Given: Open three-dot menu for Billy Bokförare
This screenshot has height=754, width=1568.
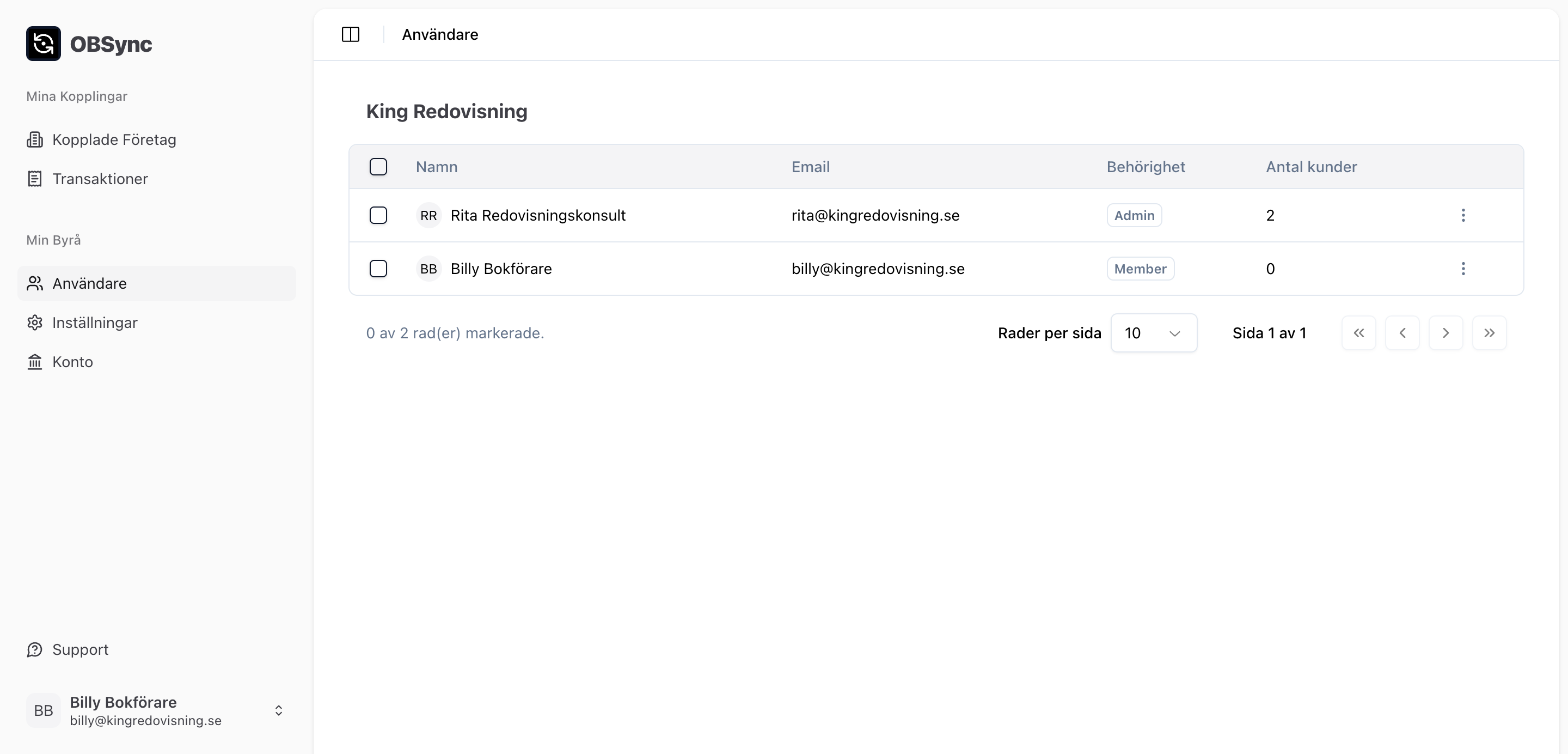Looking at the screenshot, I should 1463,269.
